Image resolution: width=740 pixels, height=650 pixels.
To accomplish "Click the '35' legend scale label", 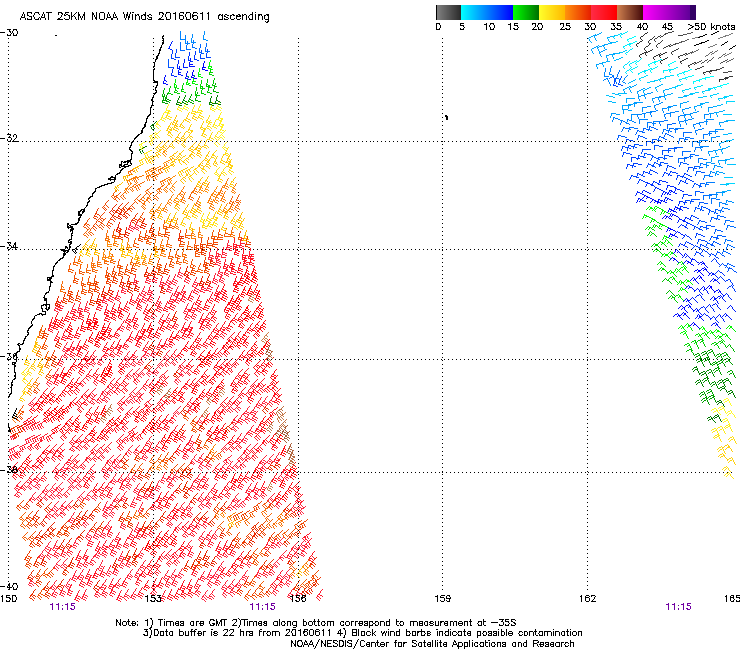I will [x=616, y=27].
